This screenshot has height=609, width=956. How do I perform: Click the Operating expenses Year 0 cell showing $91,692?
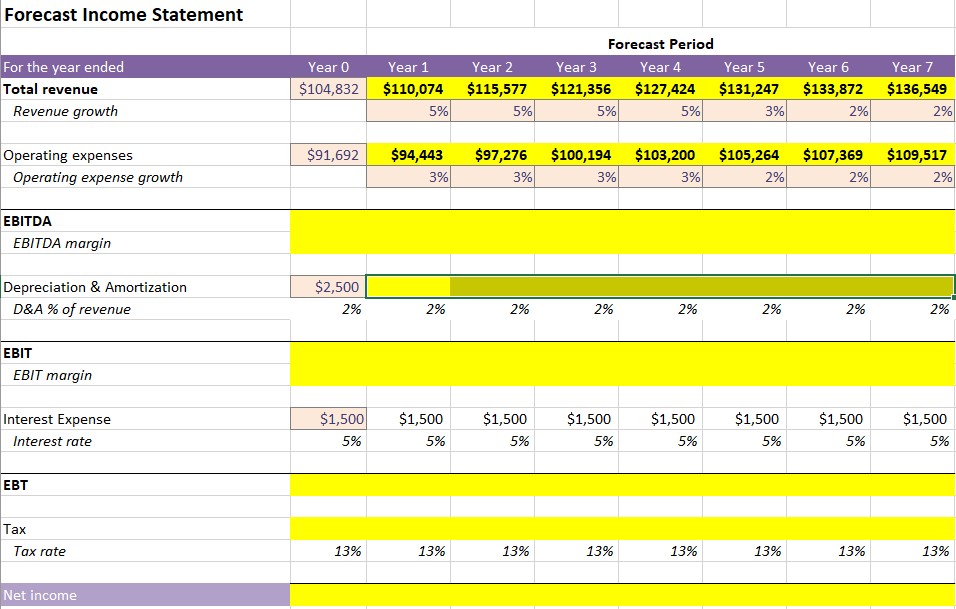[327, 154]
